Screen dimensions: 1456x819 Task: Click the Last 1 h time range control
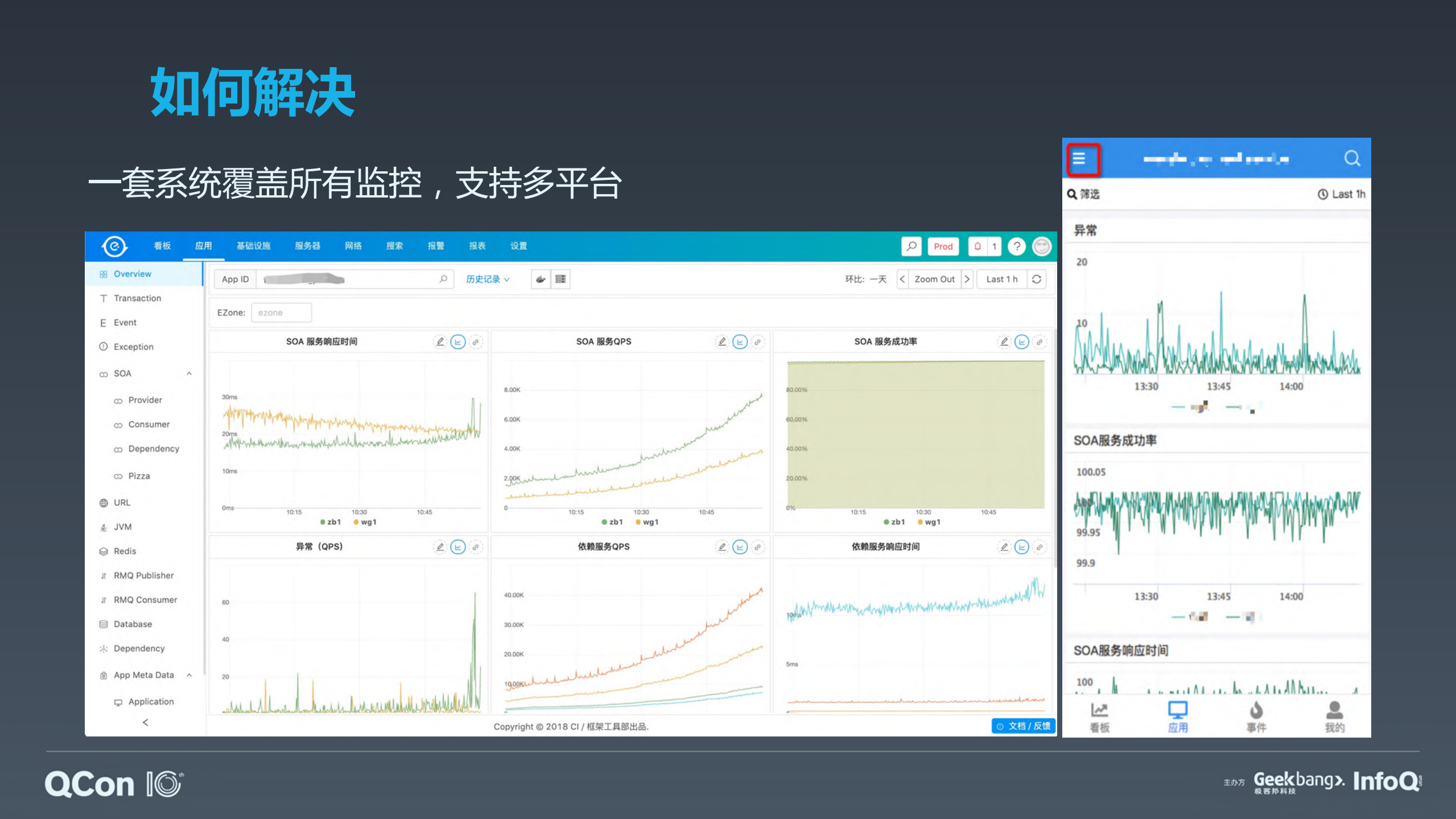point(1002,279)
